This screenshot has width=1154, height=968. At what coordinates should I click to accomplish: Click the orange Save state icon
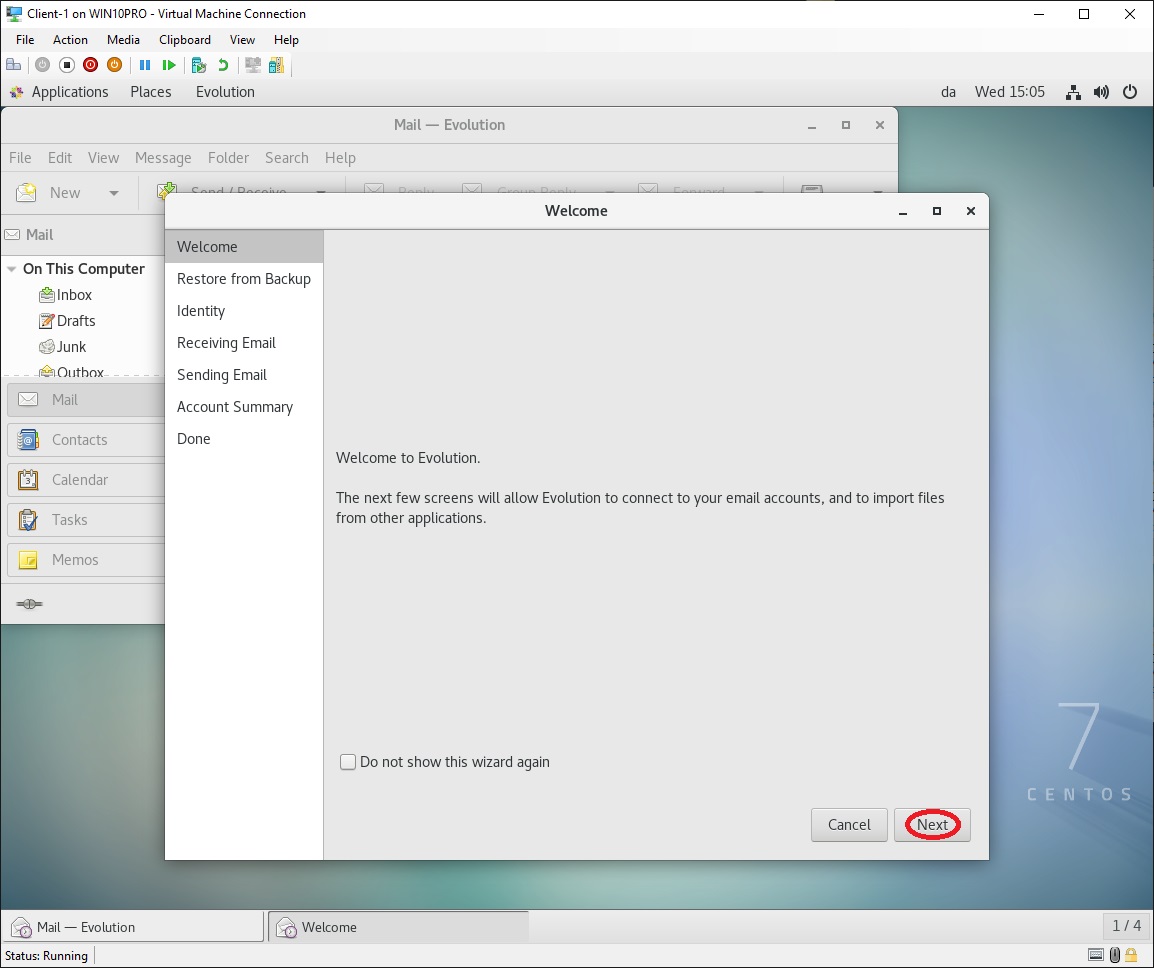114,65
